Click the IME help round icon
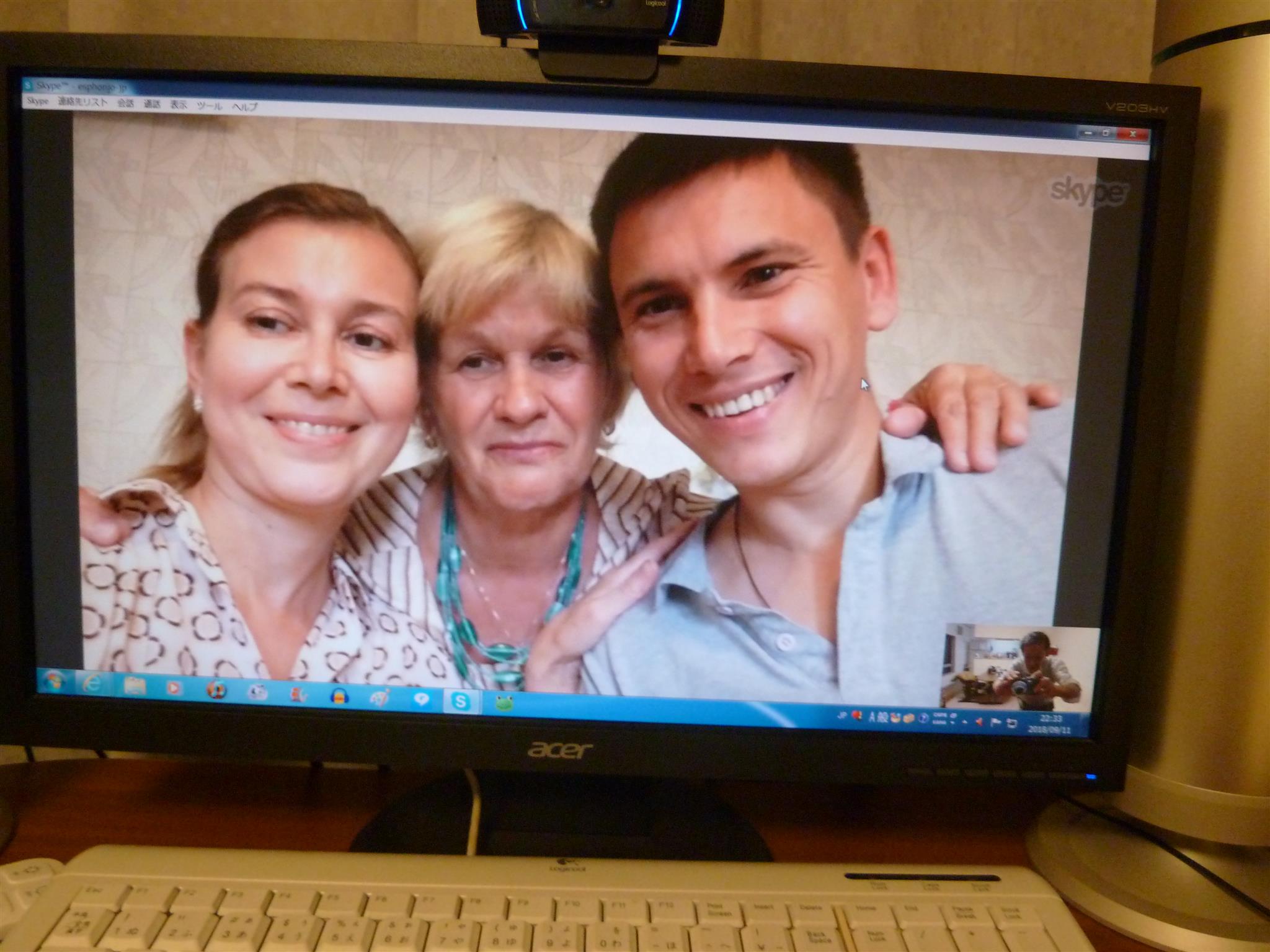This screenshot has width=1270, height=952. click(x=923, y=719)
